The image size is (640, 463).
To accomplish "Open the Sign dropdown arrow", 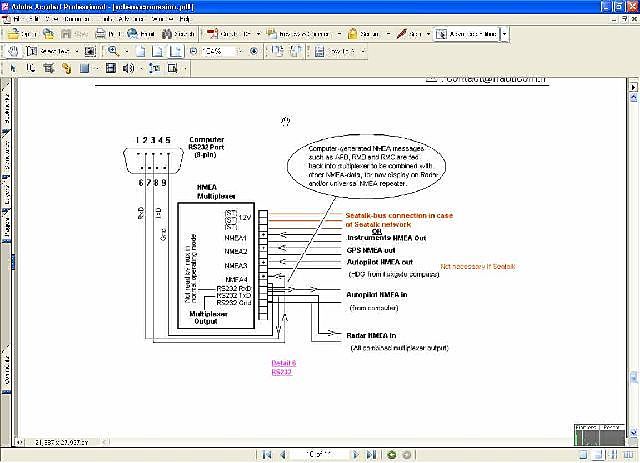I will (428, 34).
